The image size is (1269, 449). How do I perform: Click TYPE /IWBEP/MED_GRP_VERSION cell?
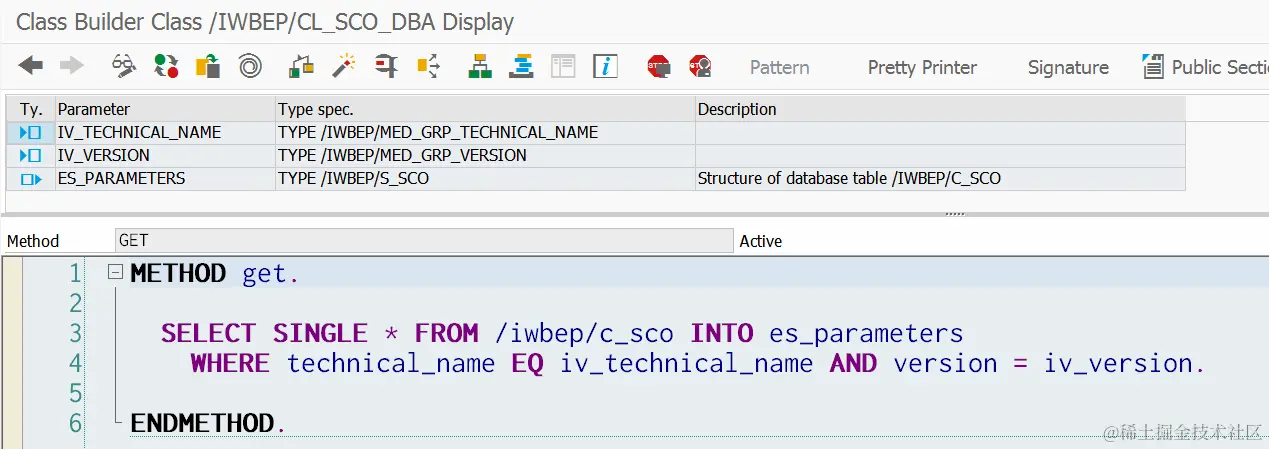485,155
